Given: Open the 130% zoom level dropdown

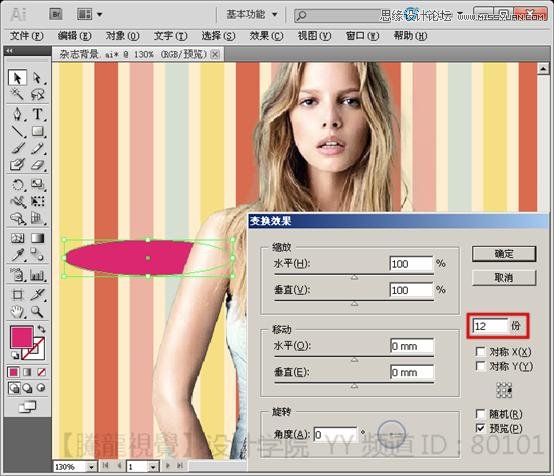Looking at the screenshot, I should [x=91, y=467].
